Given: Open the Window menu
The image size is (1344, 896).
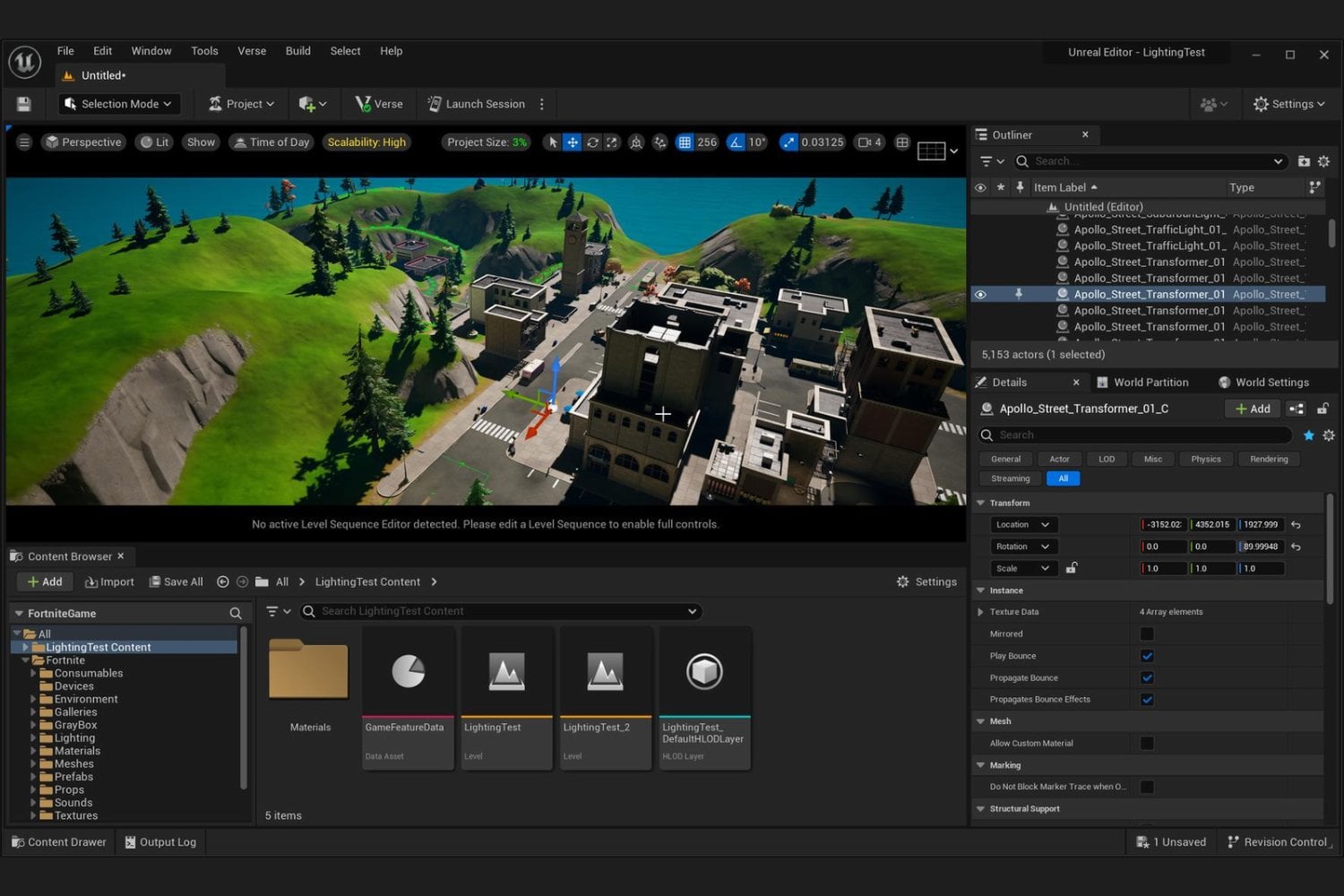Looking at the screenshot, I should (x=151, y=51).
